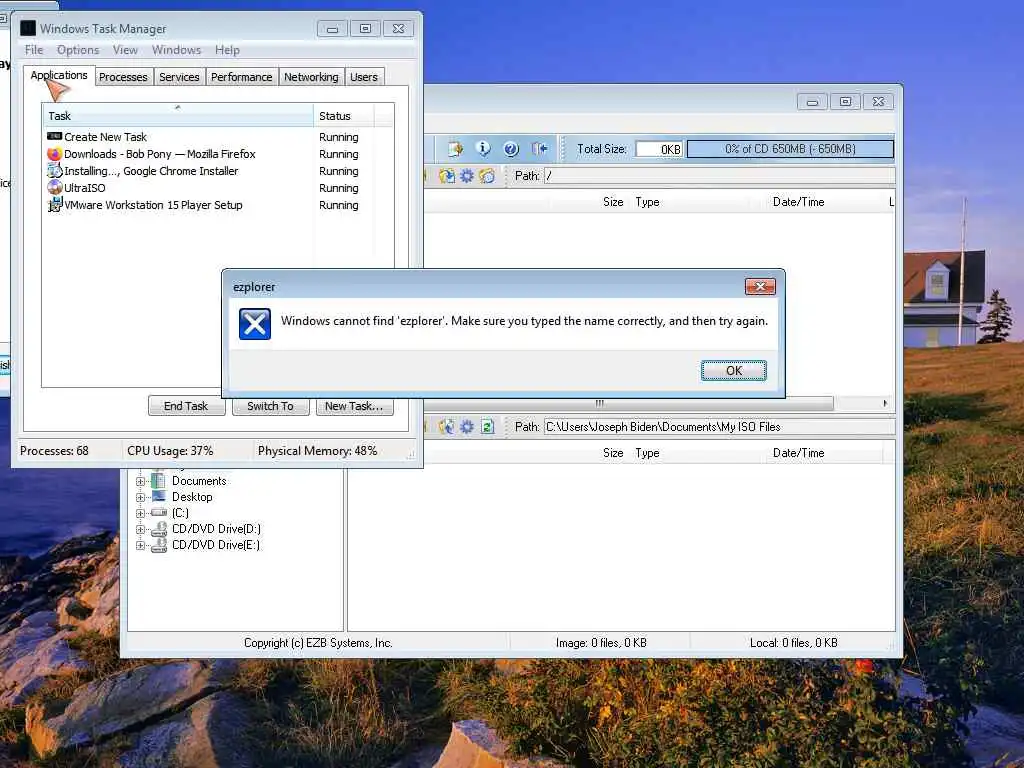Click the VMware Setup icon in the task list
Screen dimensions: 1024x768
point(54,204)
